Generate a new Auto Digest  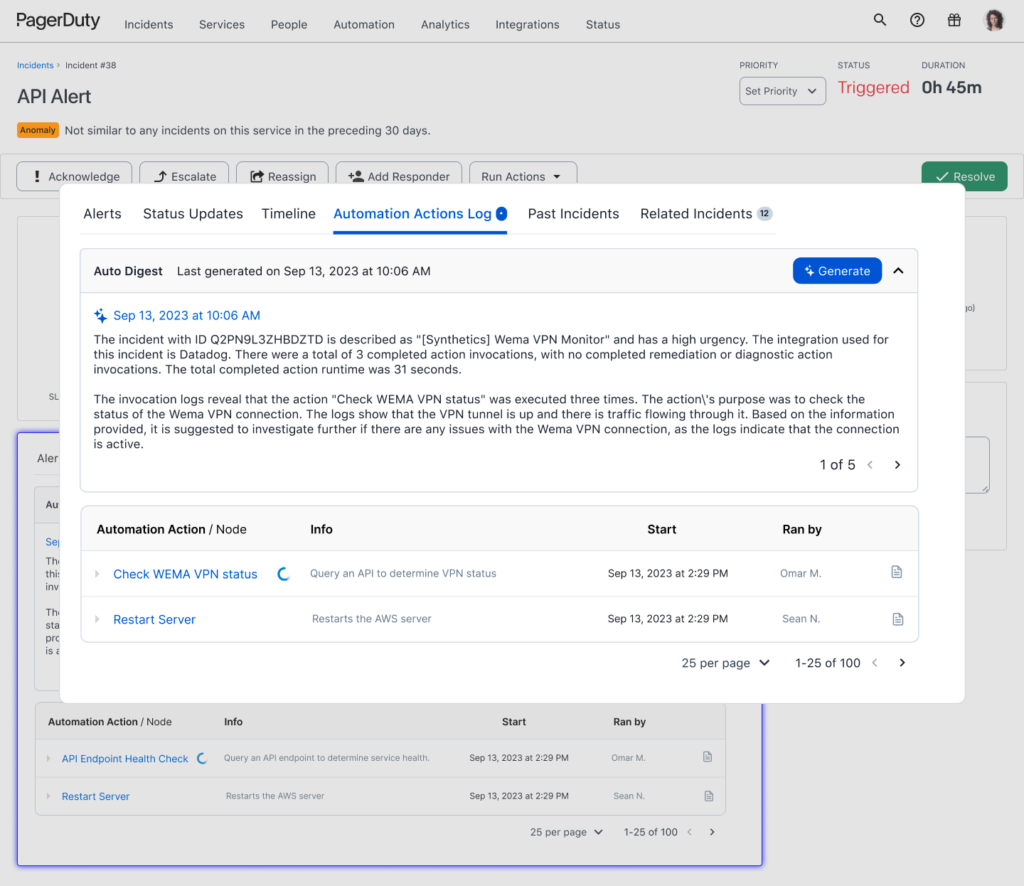837,270
